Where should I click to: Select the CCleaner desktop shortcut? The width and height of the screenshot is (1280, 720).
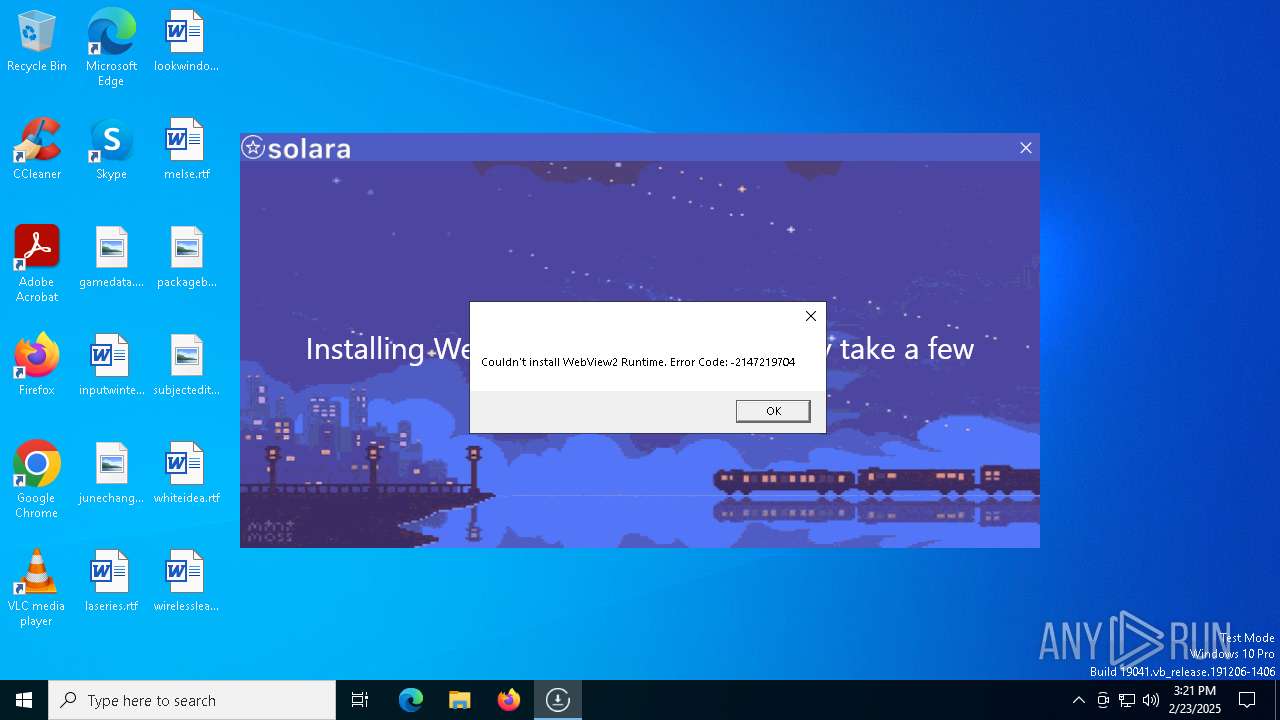(37, 150)
